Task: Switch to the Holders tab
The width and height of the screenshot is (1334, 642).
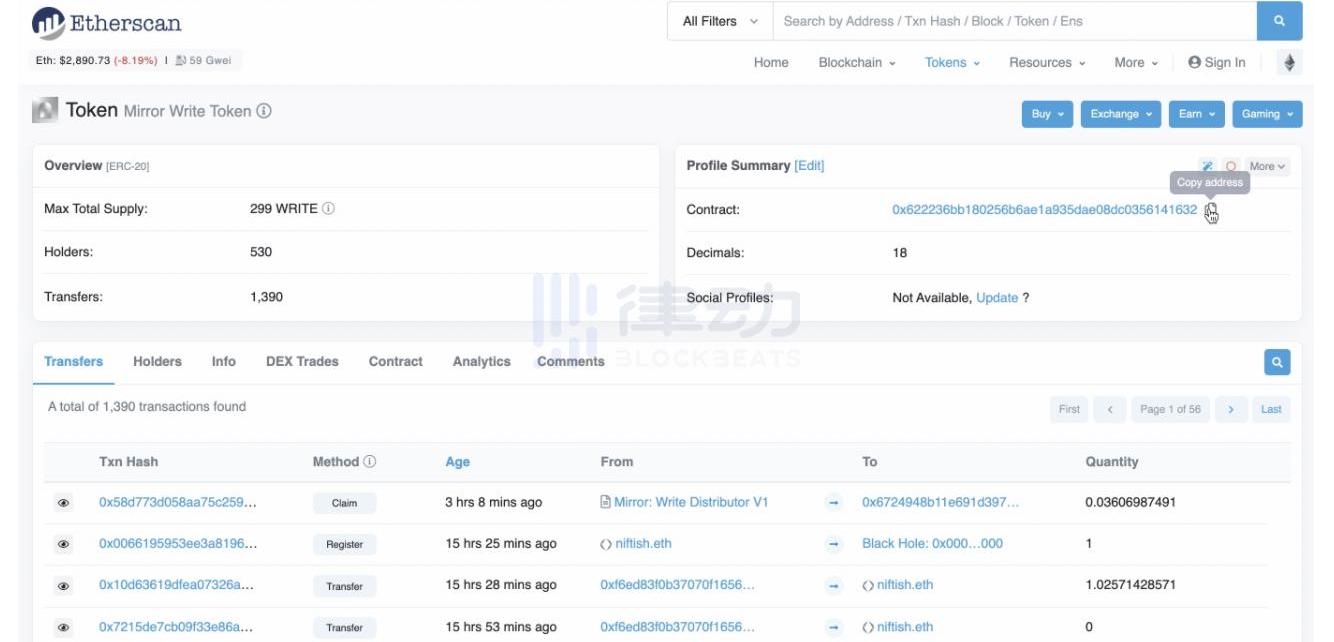Action: (157, 361)
